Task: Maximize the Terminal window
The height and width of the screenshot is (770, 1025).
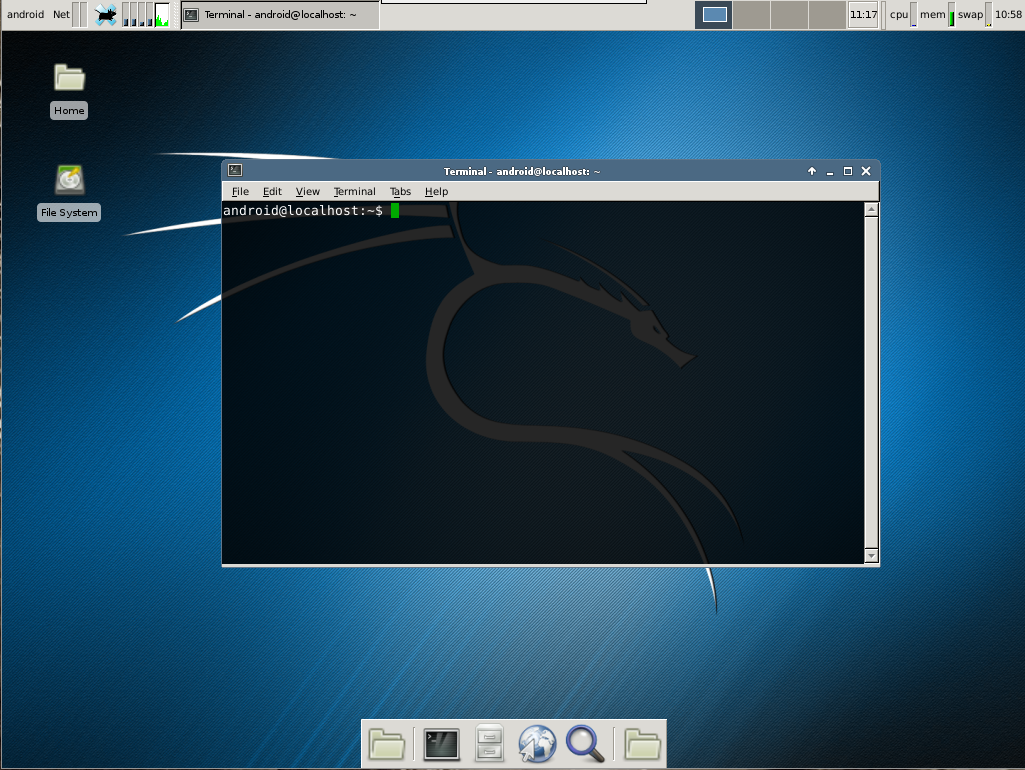Action: tap(848, 171)
